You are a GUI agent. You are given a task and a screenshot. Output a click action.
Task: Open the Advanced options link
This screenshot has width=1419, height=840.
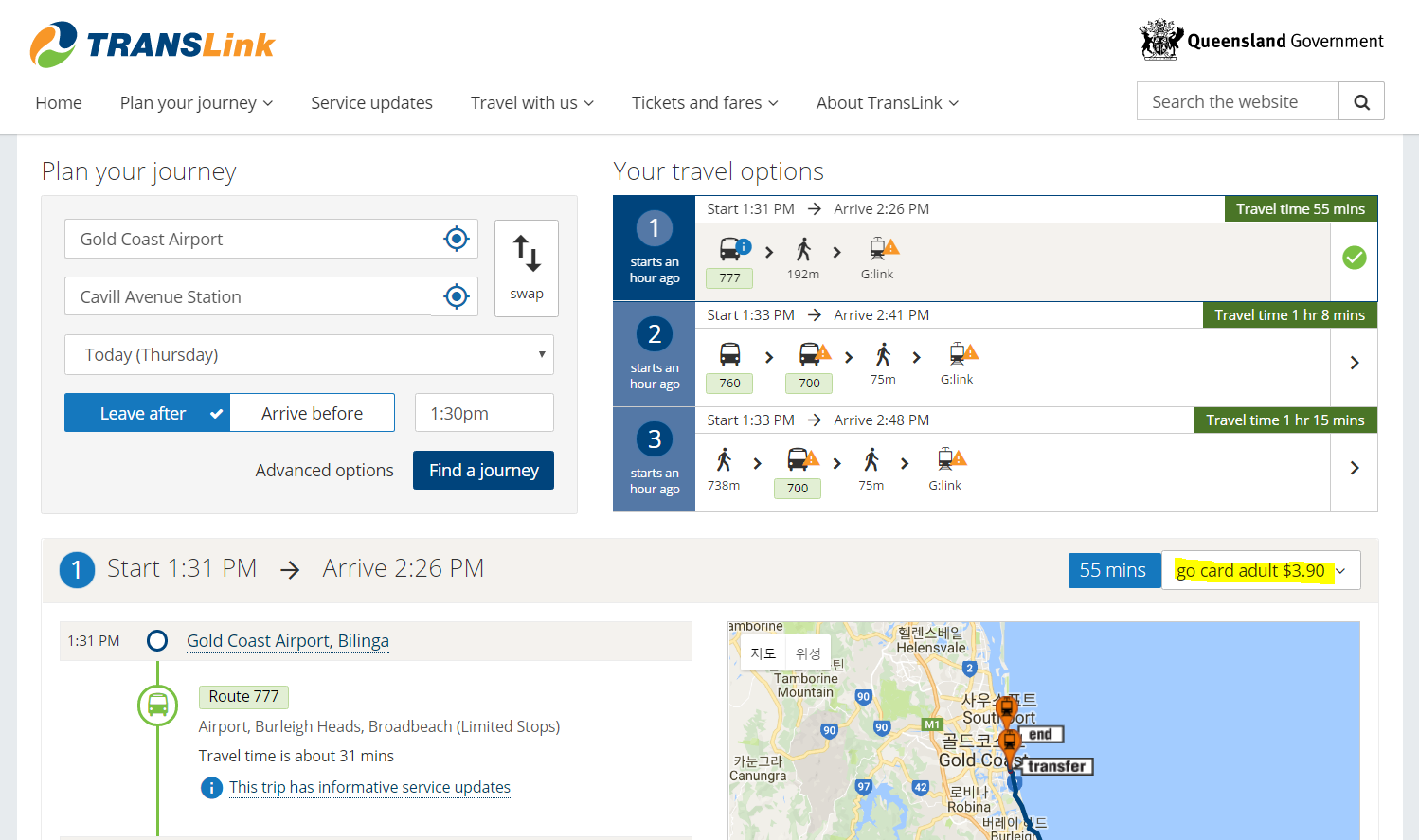click(x=324, y=471)
